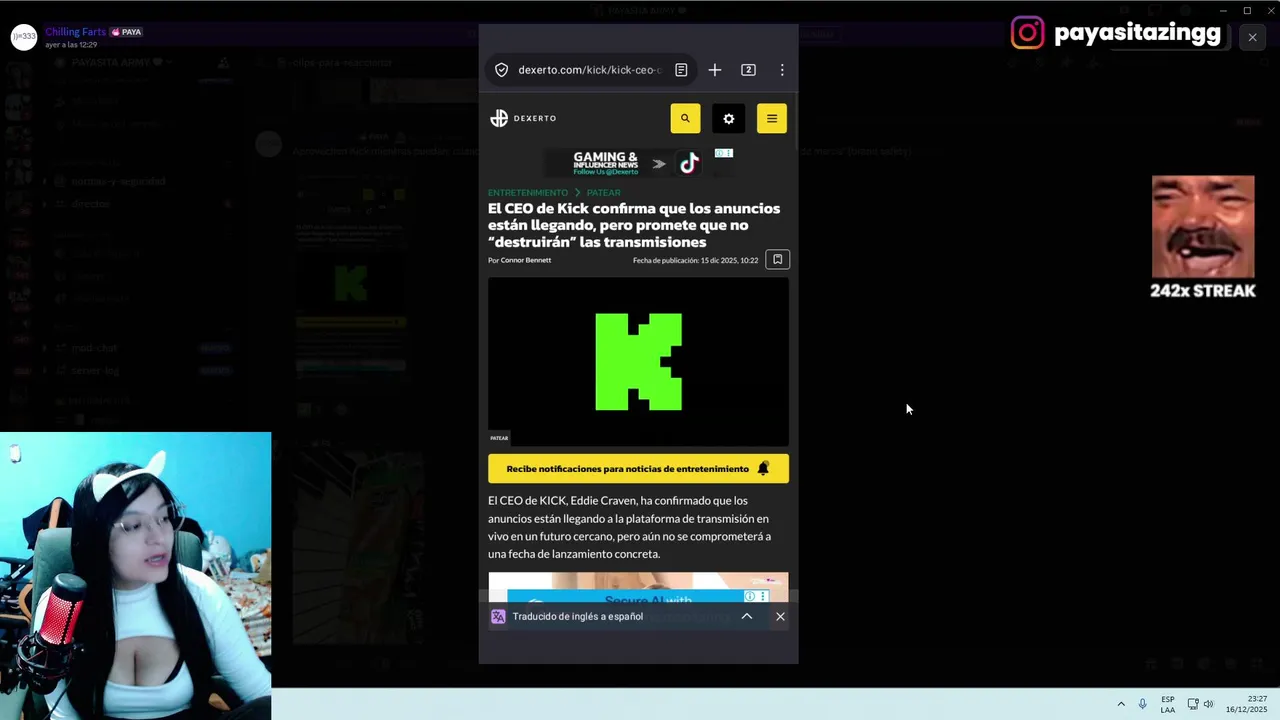Screen dimensions: 1280x720
Task: Click the TikTok icon in the banner
Action: [689, 164]
